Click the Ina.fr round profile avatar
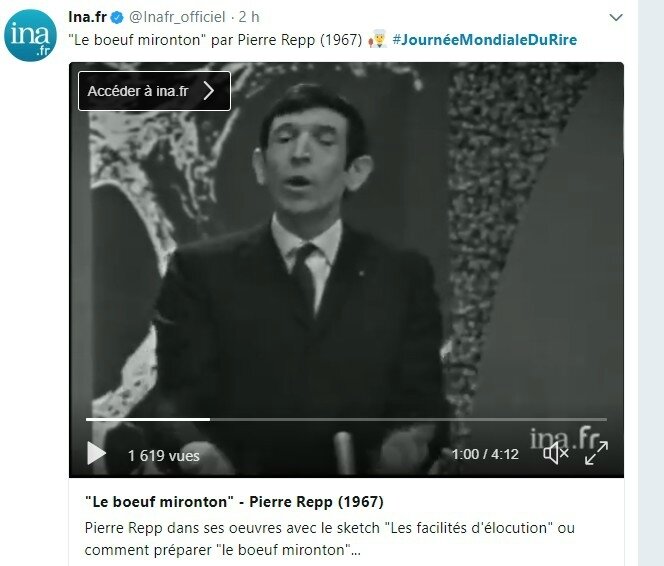The height and width of the screenshot is (566, 664). pyautogui.click(x=30, y=35)
